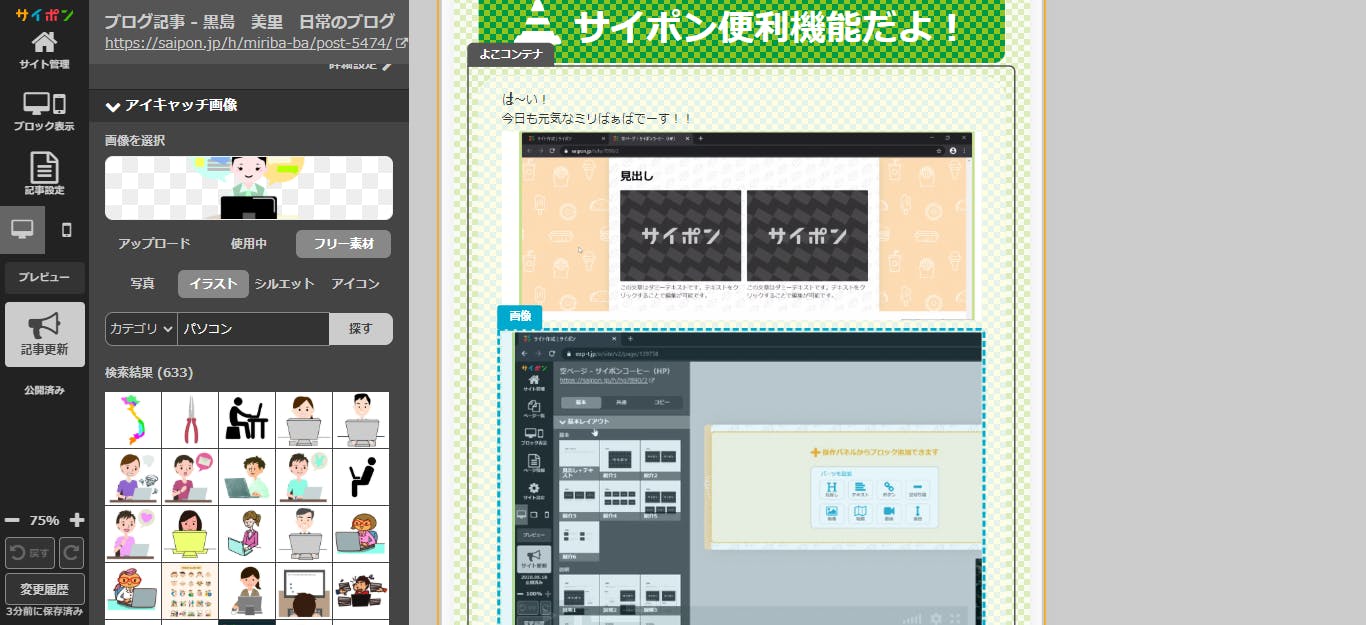Select イラスト material type
The image size is (1366, 625).
pyautogui.click(x=213, y=284)
